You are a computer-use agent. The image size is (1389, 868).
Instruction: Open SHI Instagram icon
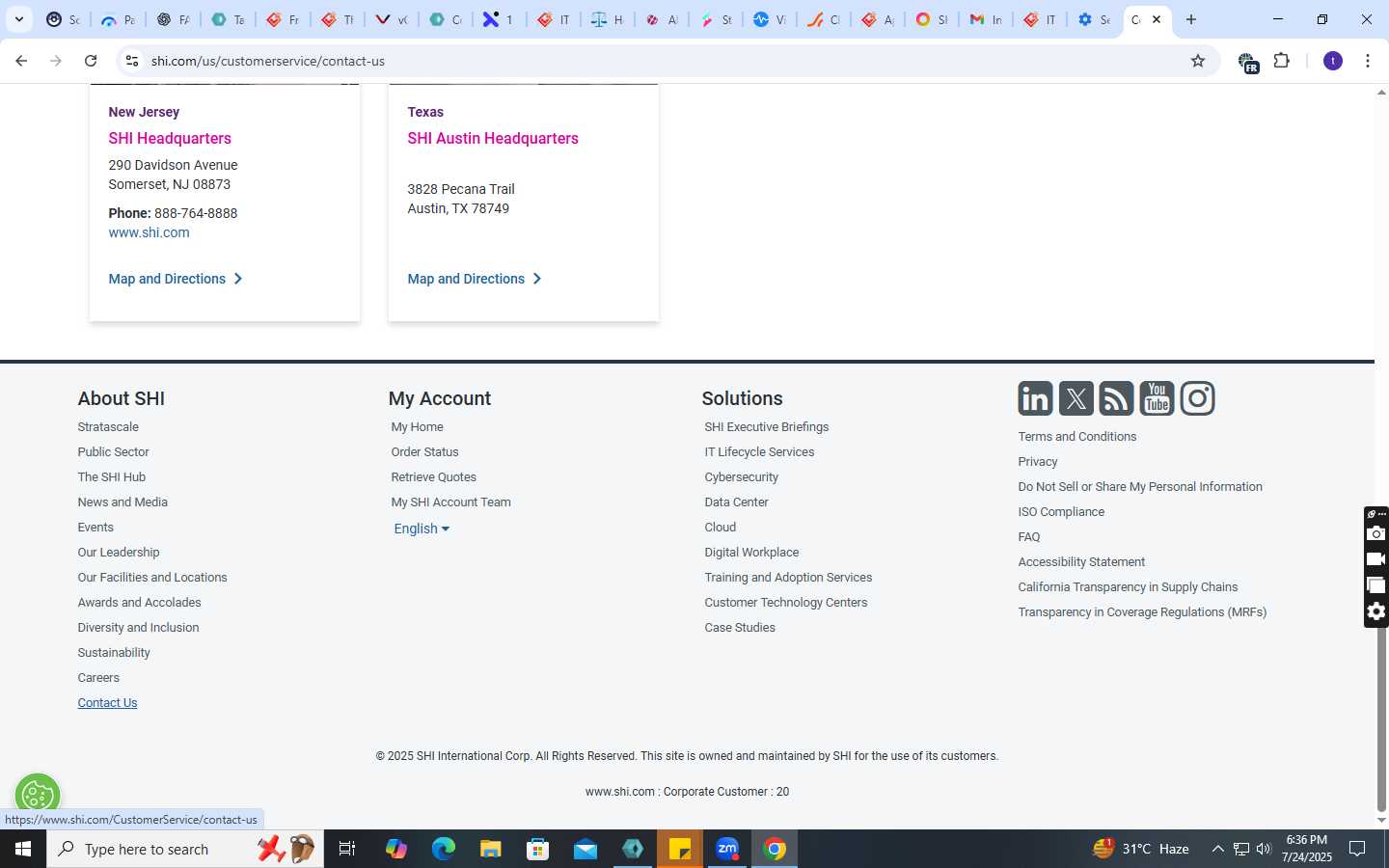1197,398
